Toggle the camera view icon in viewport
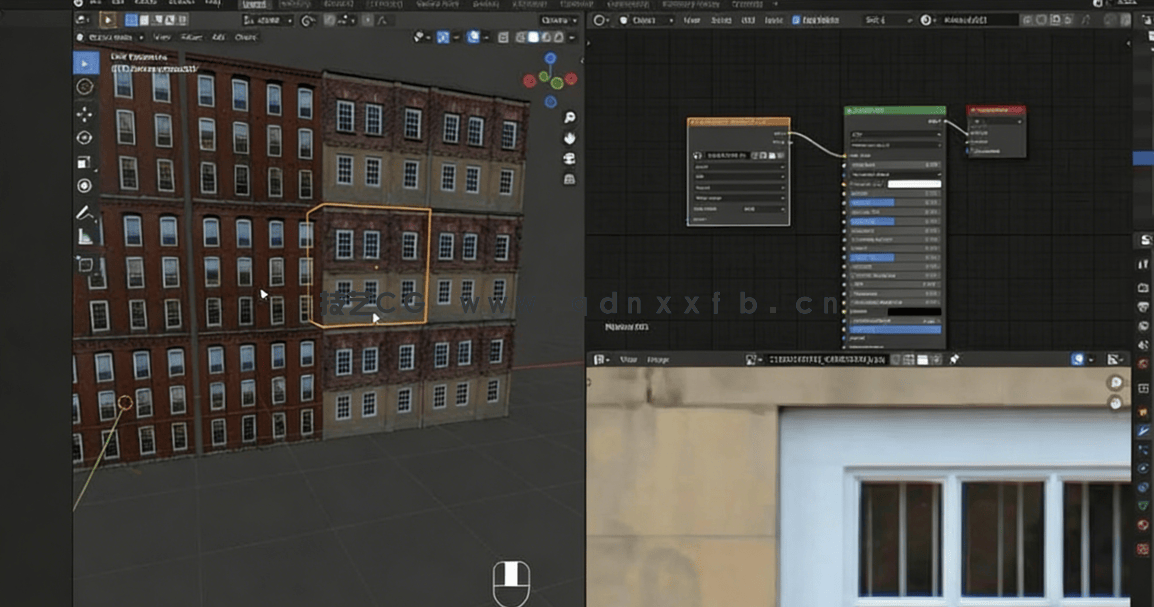This screenshot has height=607, width=1154. click(x=568, y=159)
